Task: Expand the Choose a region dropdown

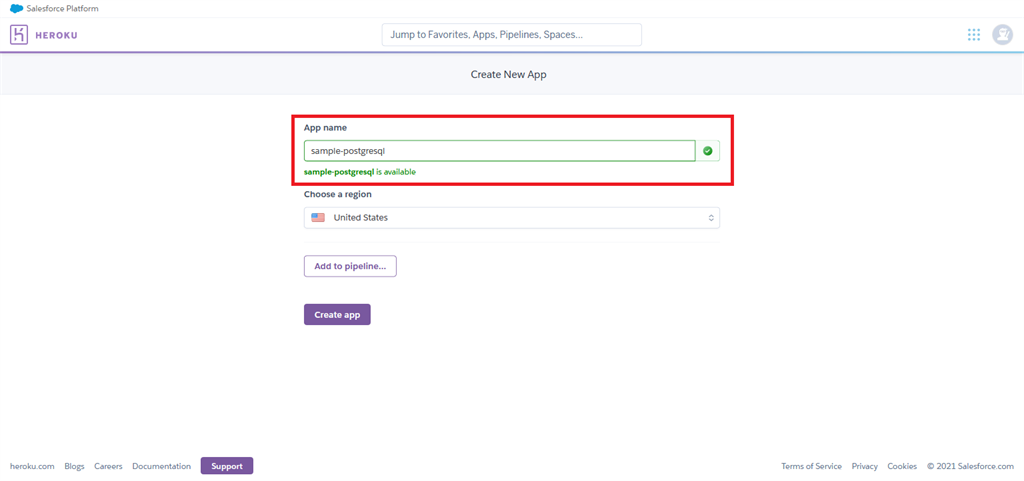Action: (x=511, y=218)
